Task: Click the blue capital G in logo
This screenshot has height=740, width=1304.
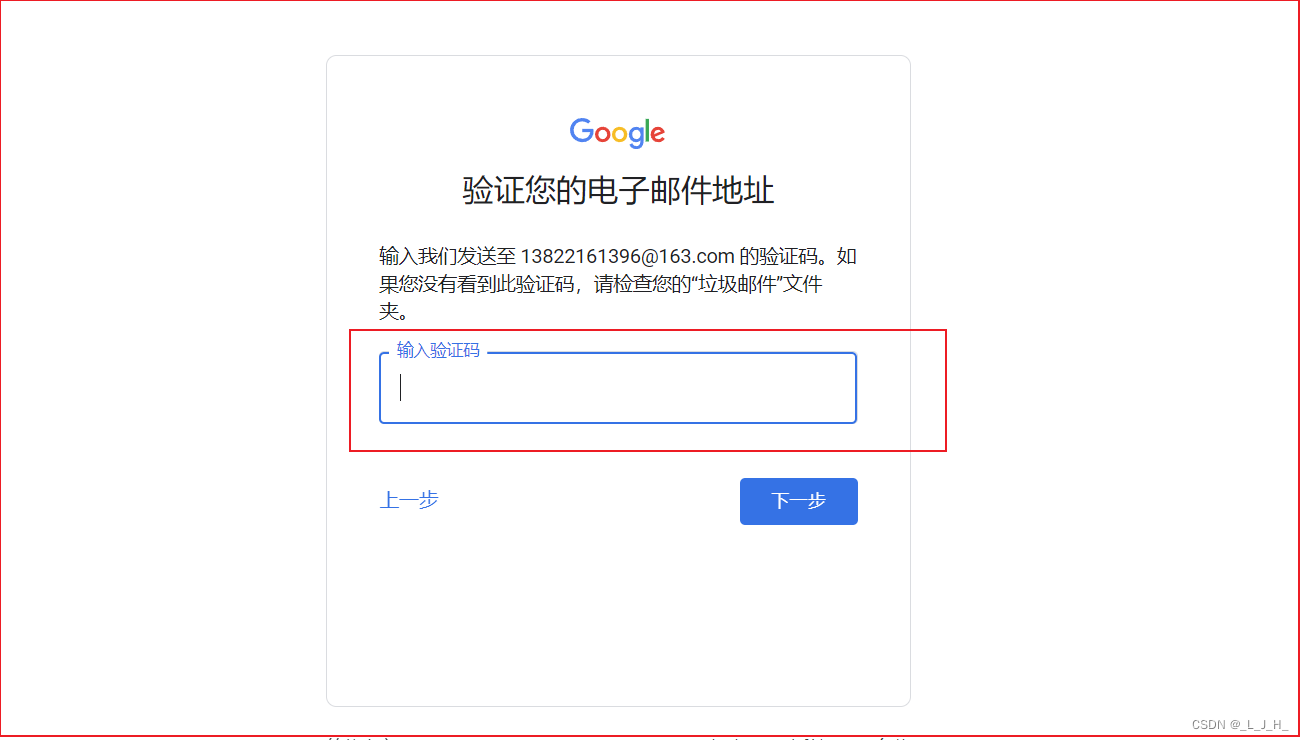Action: (x=582, y=131)
